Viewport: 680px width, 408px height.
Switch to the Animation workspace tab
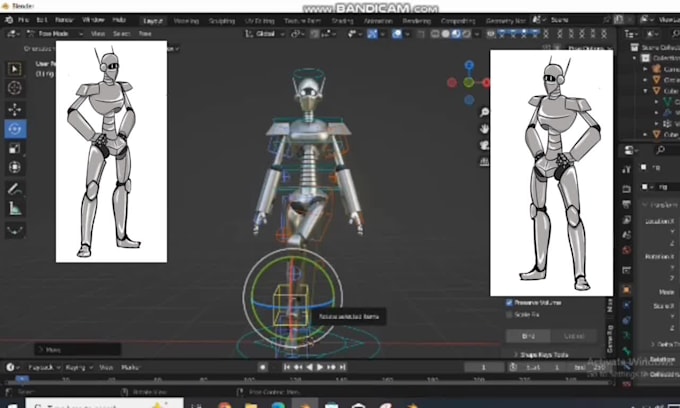[x=378, y=21]
